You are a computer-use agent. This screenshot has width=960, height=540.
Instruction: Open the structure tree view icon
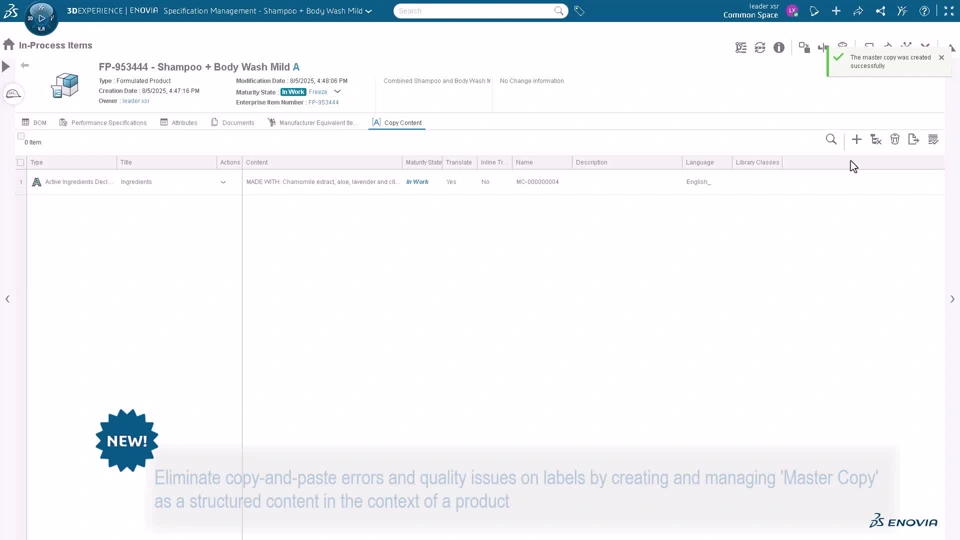click(x=741, y=48)
